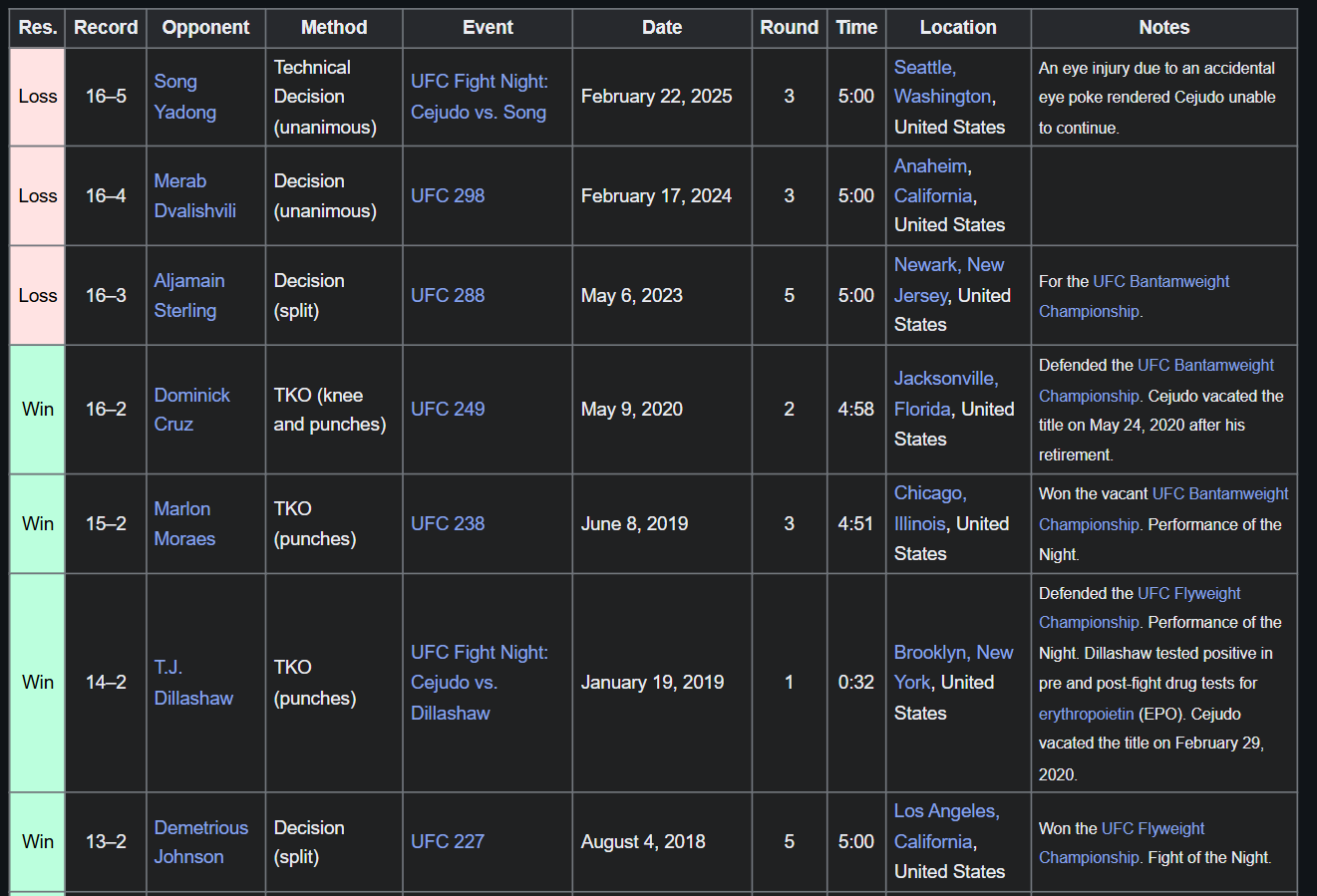Click the Round column header

[789, 28]
